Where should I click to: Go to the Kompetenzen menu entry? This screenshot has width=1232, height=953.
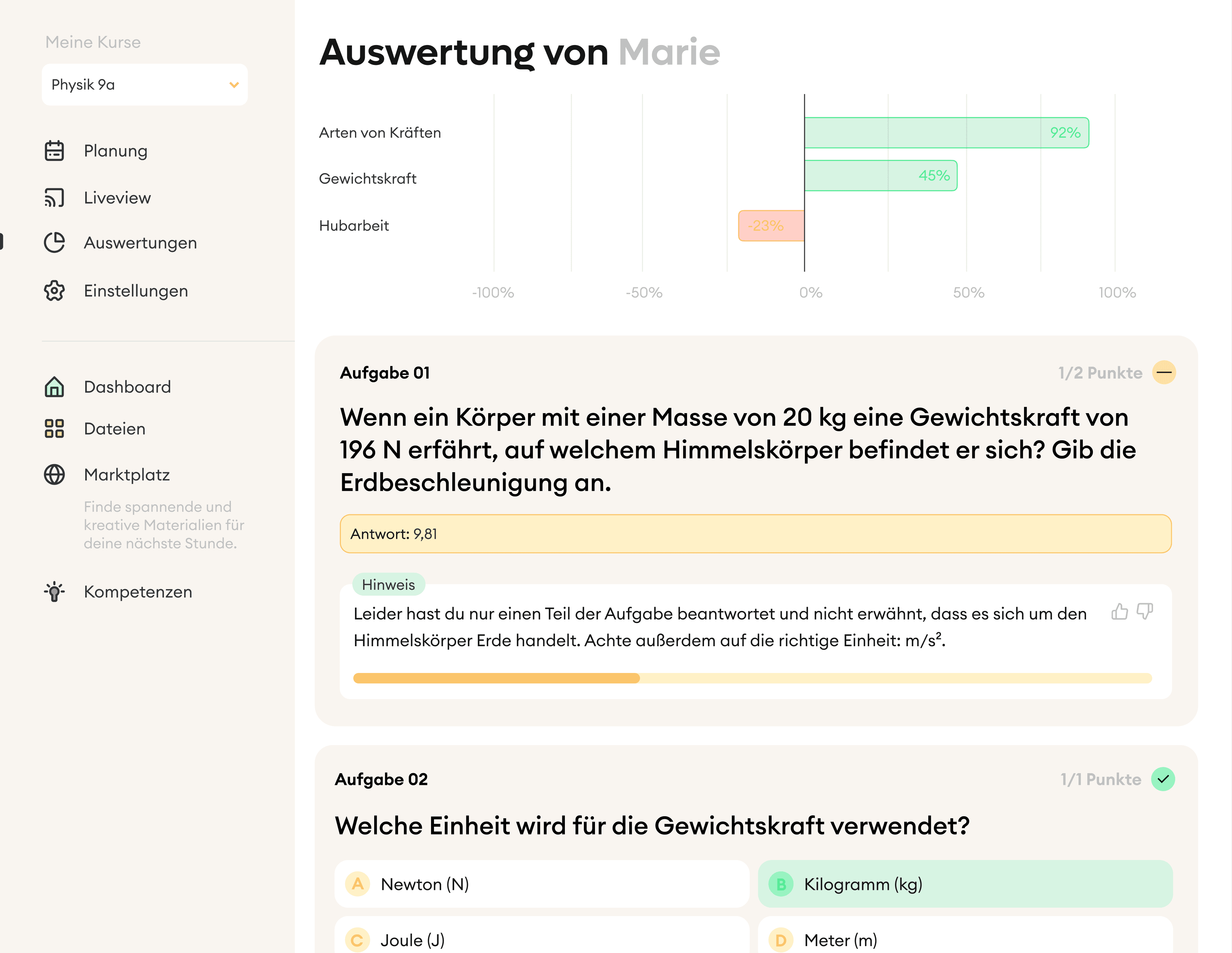pyautogui.click(x=138, y=591)
